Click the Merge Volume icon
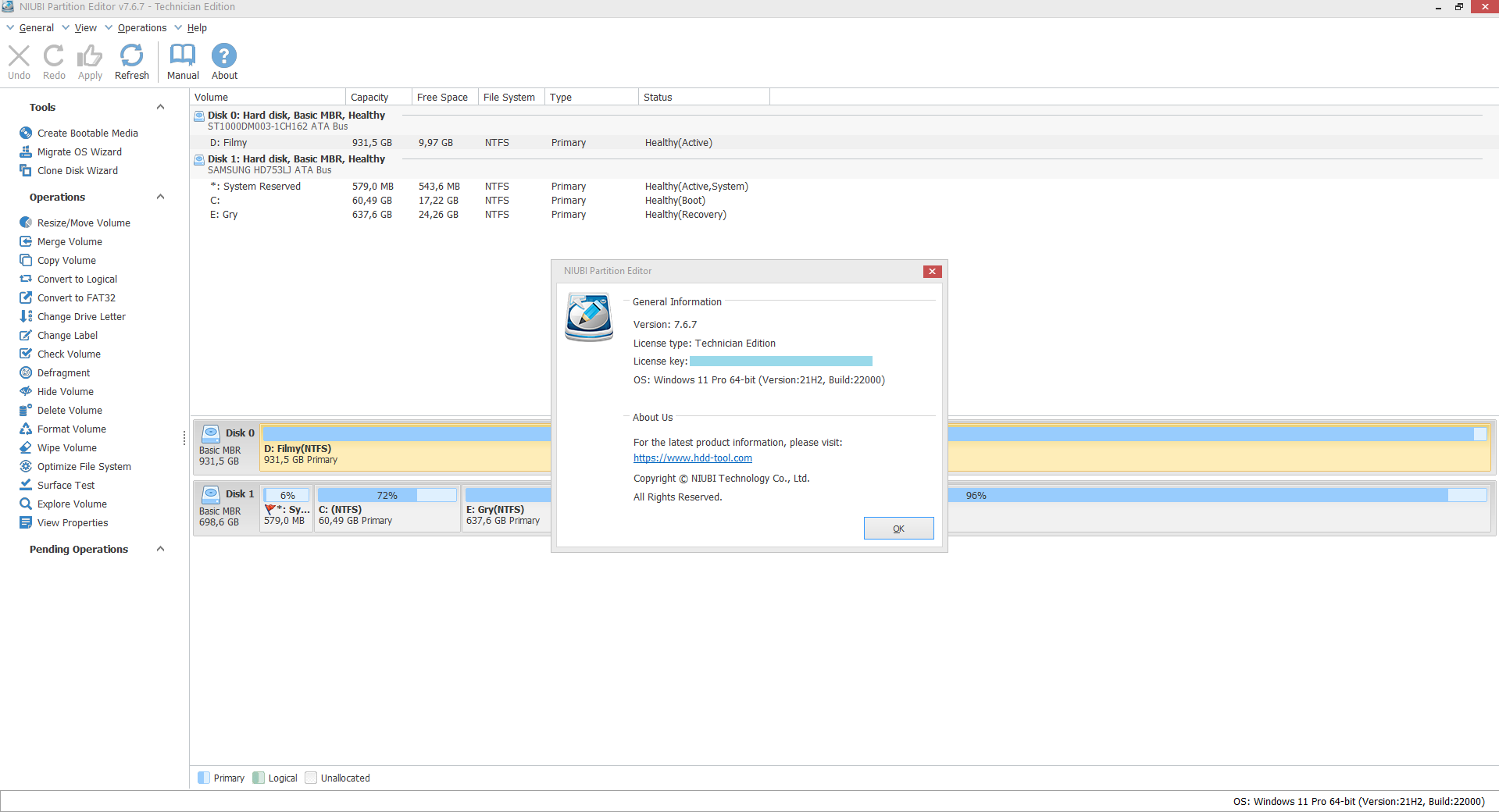The height and width of the screenshot is (812, 1499). pyautogui.click(x=26, y=241)
